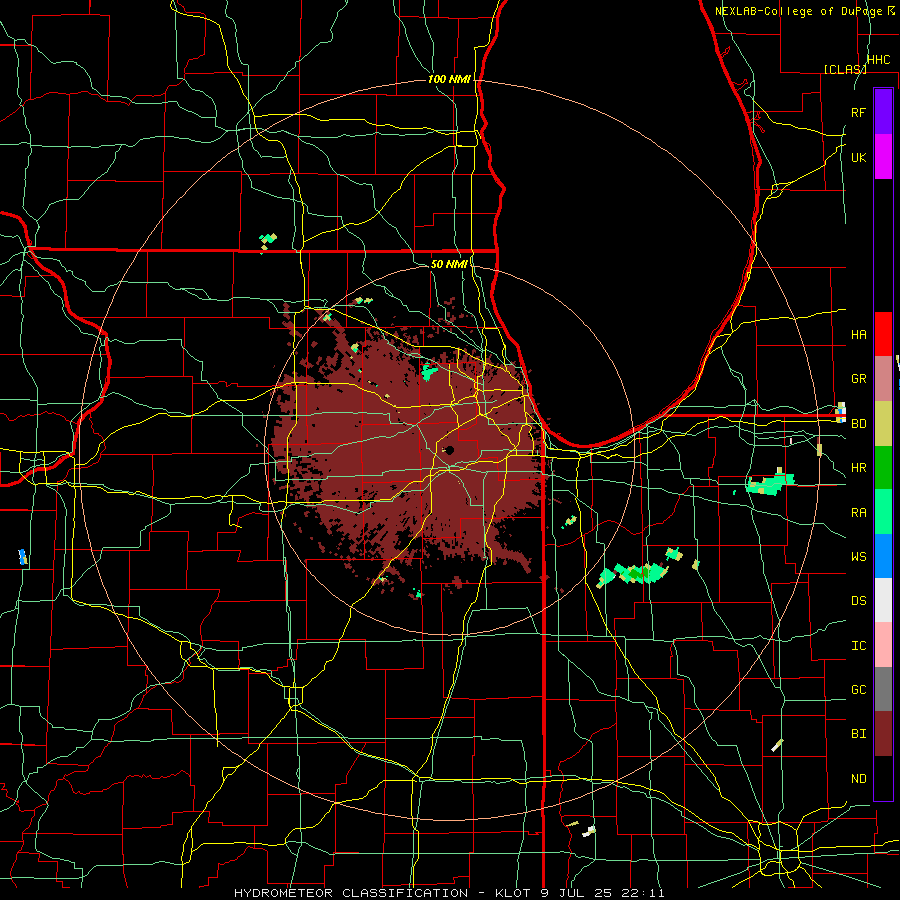
Task: Click the 50 NMI range ring label
Action: (x=449, y=264)
